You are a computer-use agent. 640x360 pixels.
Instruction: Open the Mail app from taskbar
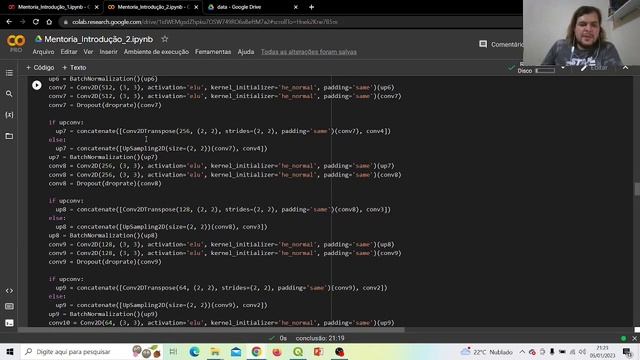236,351
